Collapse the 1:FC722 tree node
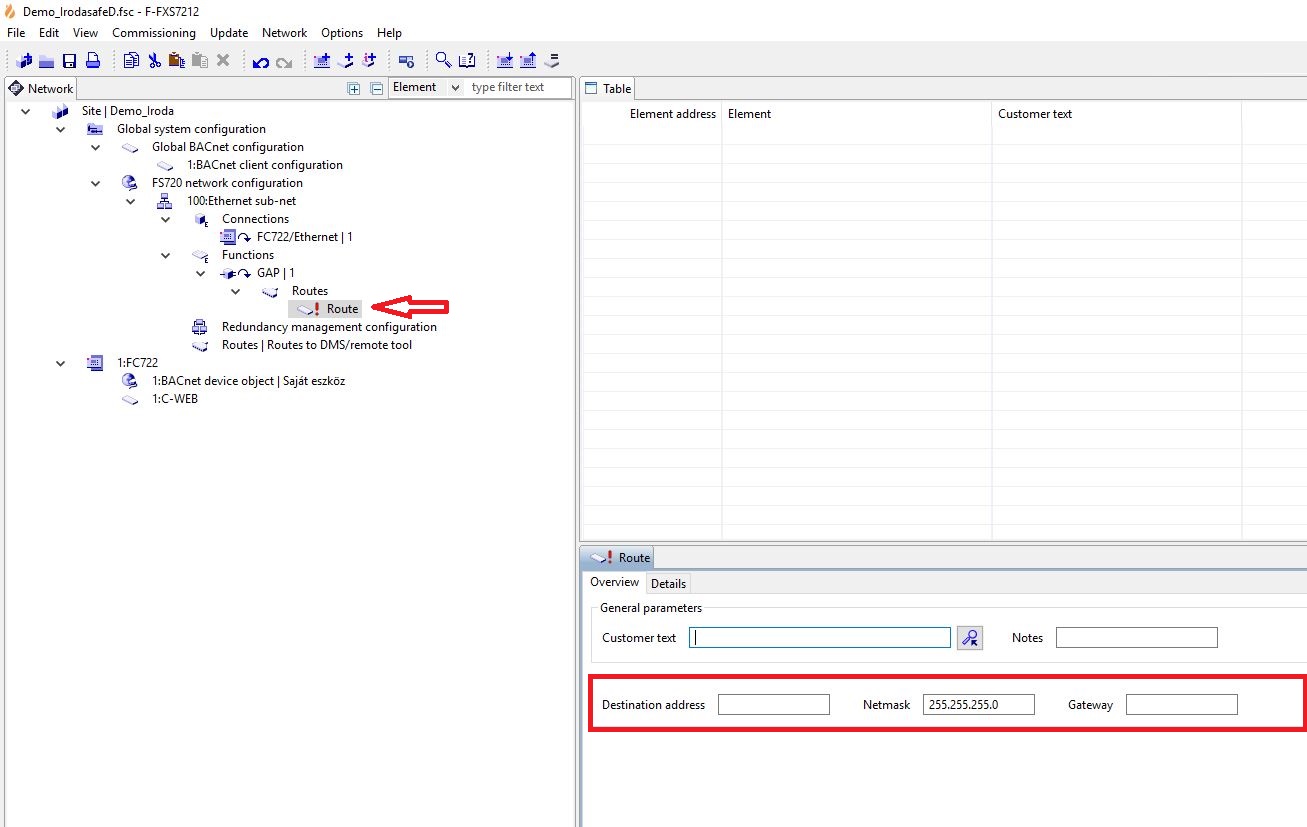 (x=61, y=363)
